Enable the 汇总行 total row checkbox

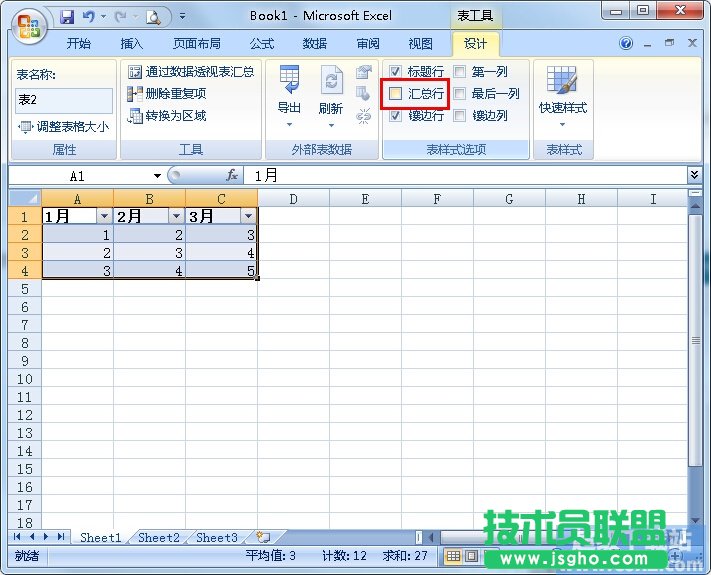(396, 94)
